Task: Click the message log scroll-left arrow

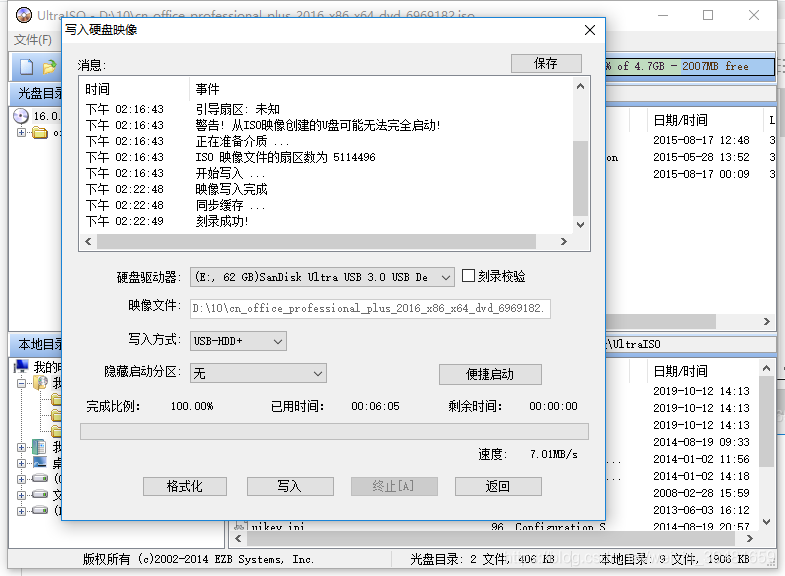Action: click(x=88, y=242)
